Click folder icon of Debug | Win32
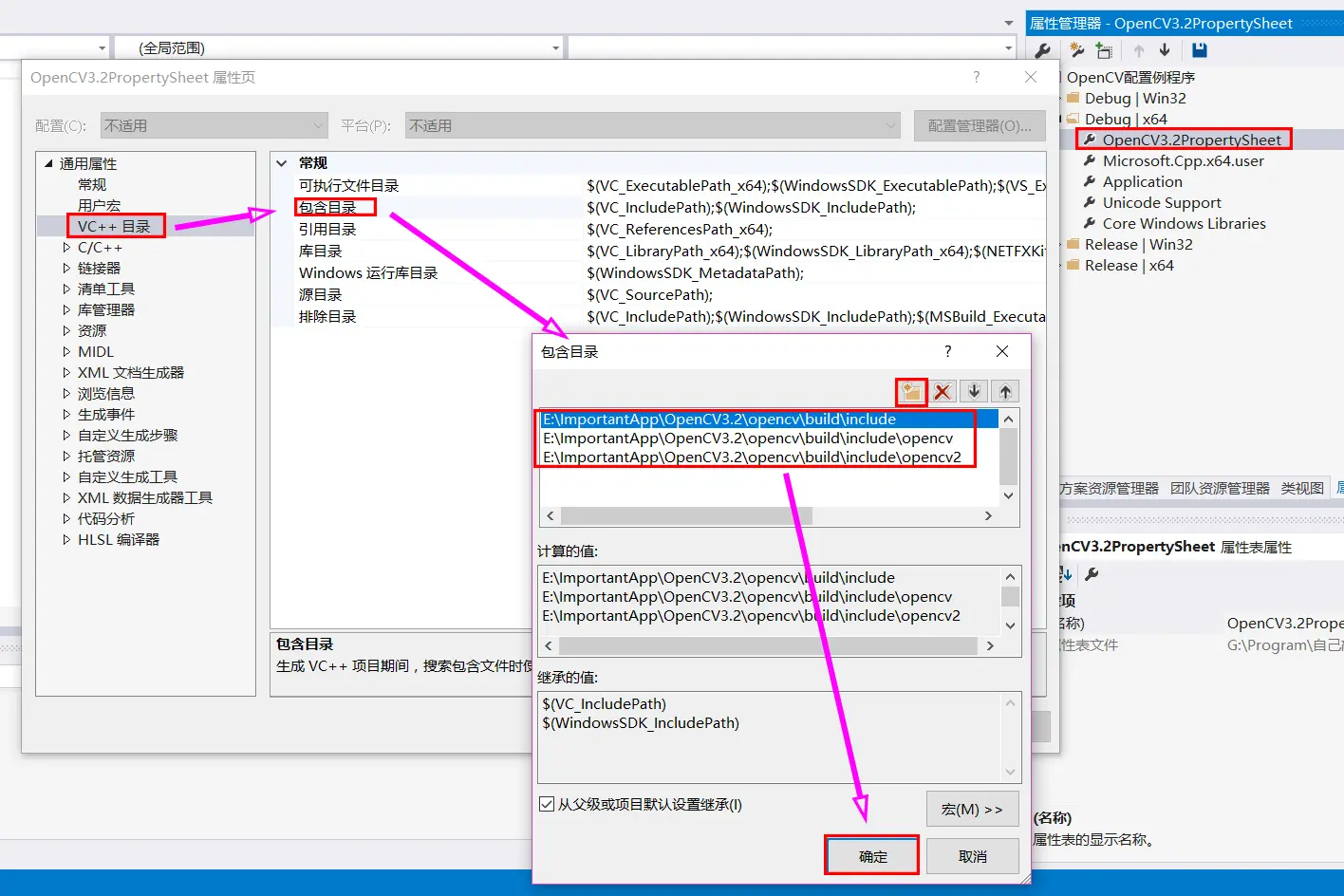 click(x=1073, y=98)
